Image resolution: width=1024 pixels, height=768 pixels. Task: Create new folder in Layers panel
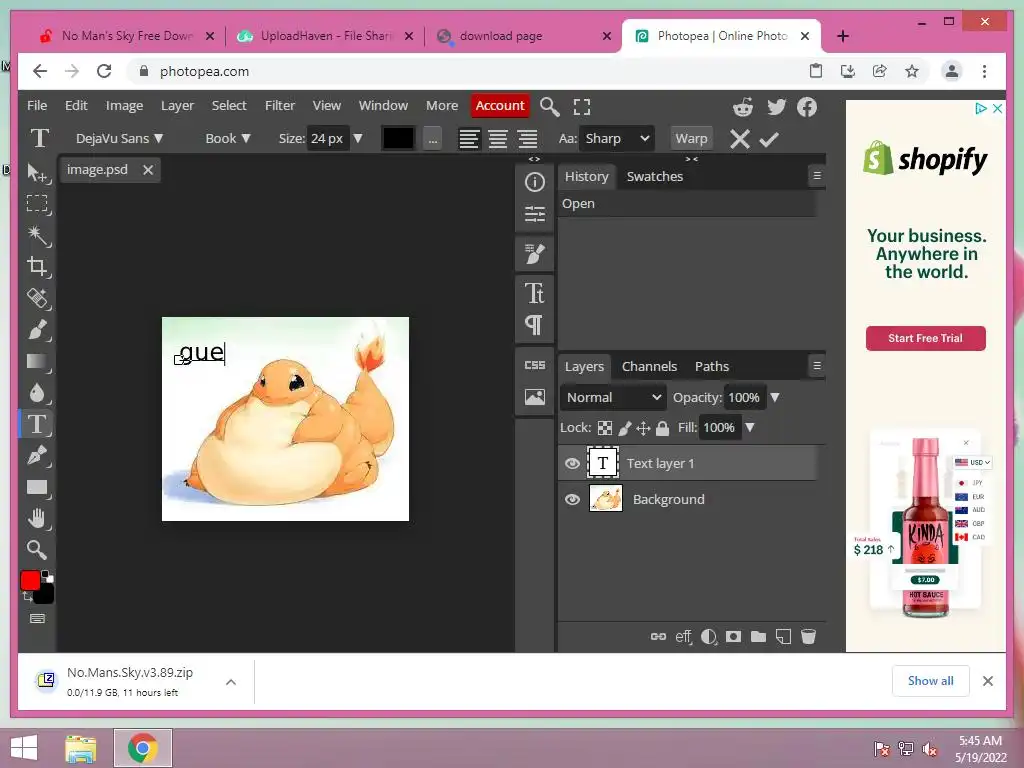coord(758,636)
